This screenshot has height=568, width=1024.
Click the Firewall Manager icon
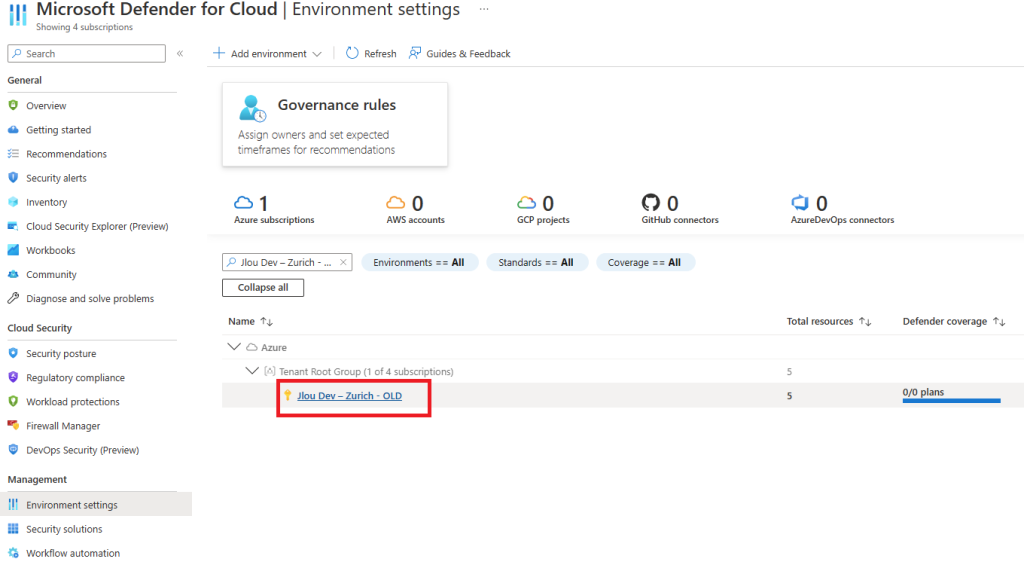point(13,426)
